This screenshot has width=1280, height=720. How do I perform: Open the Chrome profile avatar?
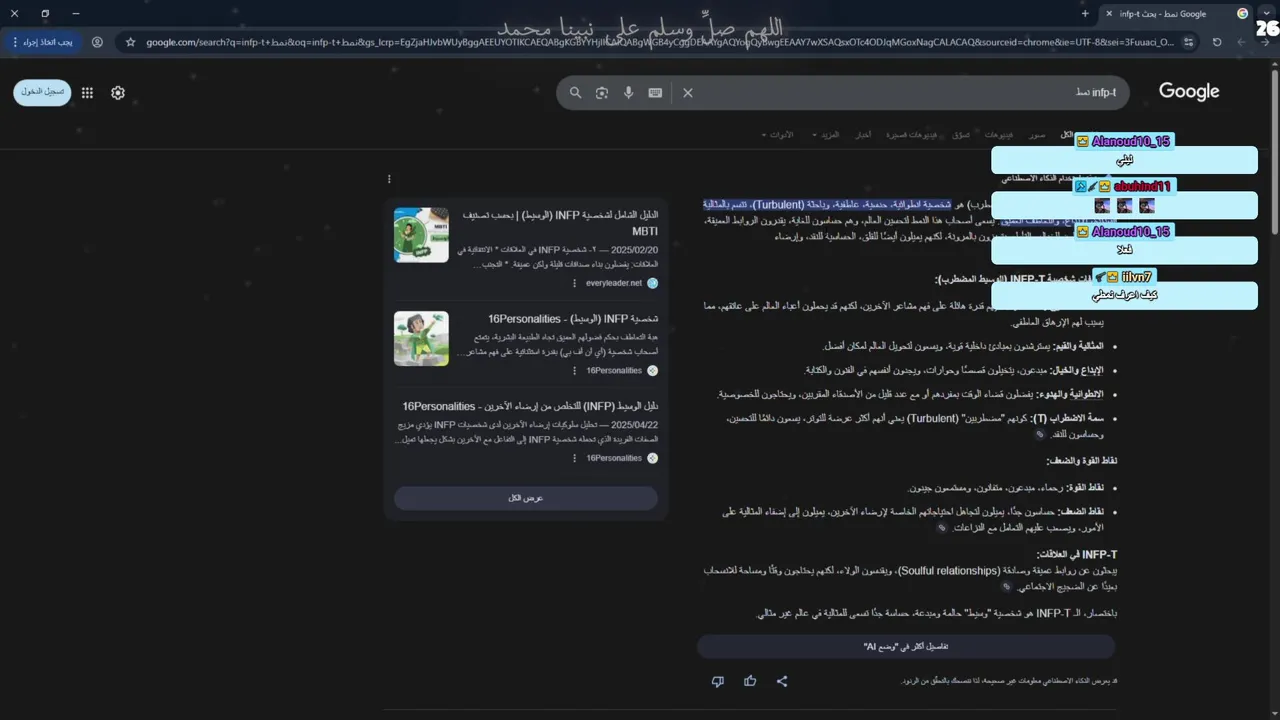tap(97, 42)
